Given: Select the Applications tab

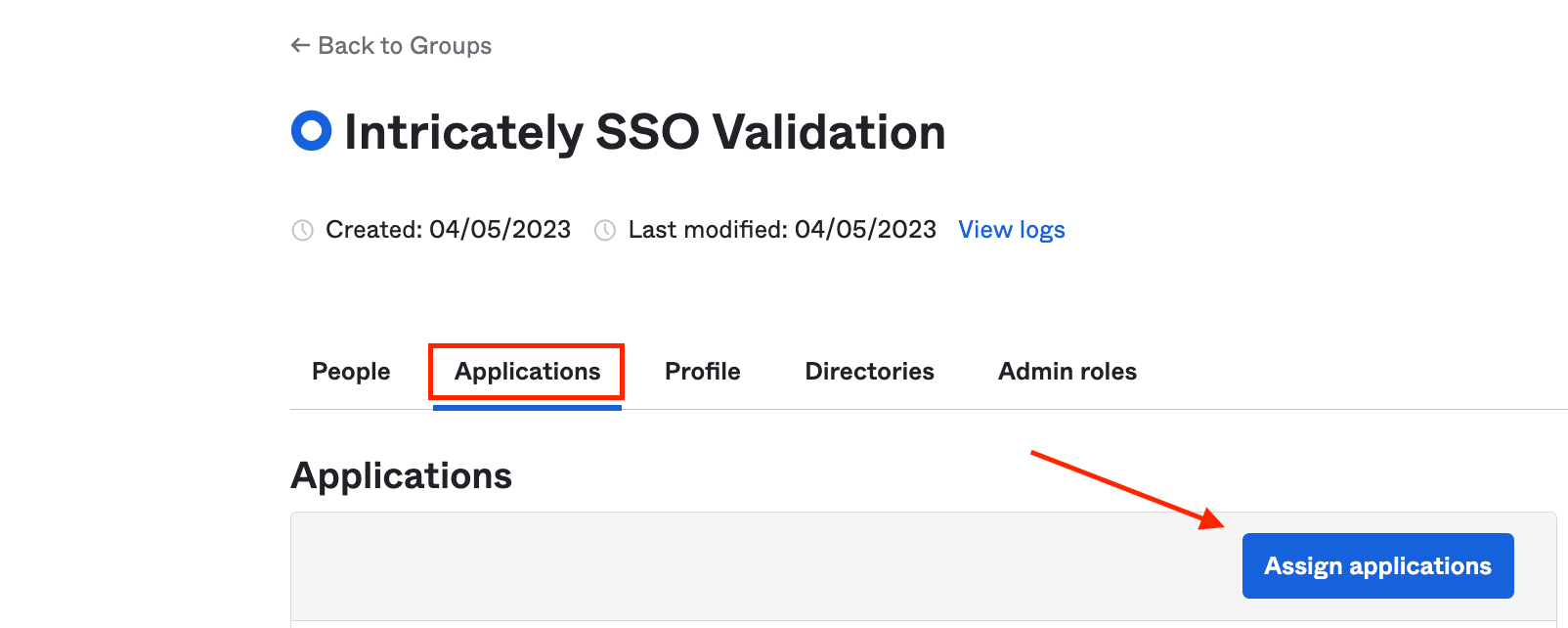Looking at the screenshot, I should pyautogui.click(x=527, y=372).
